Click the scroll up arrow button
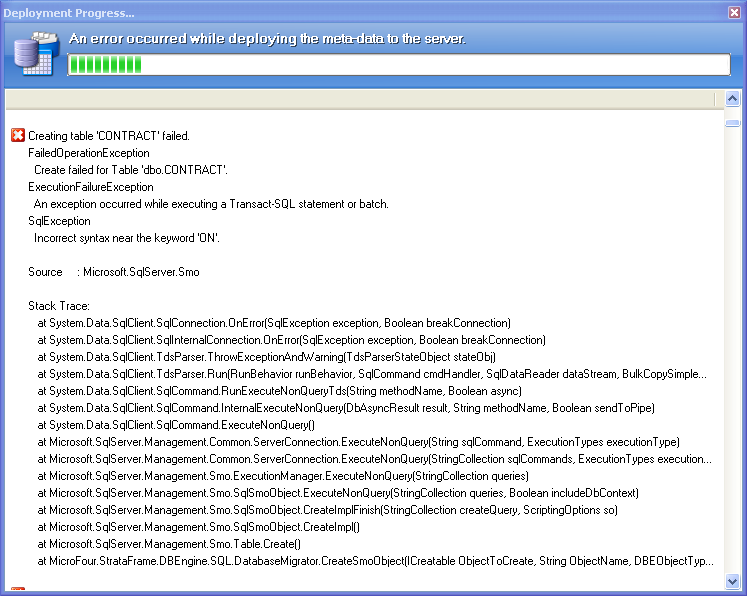 732,99
